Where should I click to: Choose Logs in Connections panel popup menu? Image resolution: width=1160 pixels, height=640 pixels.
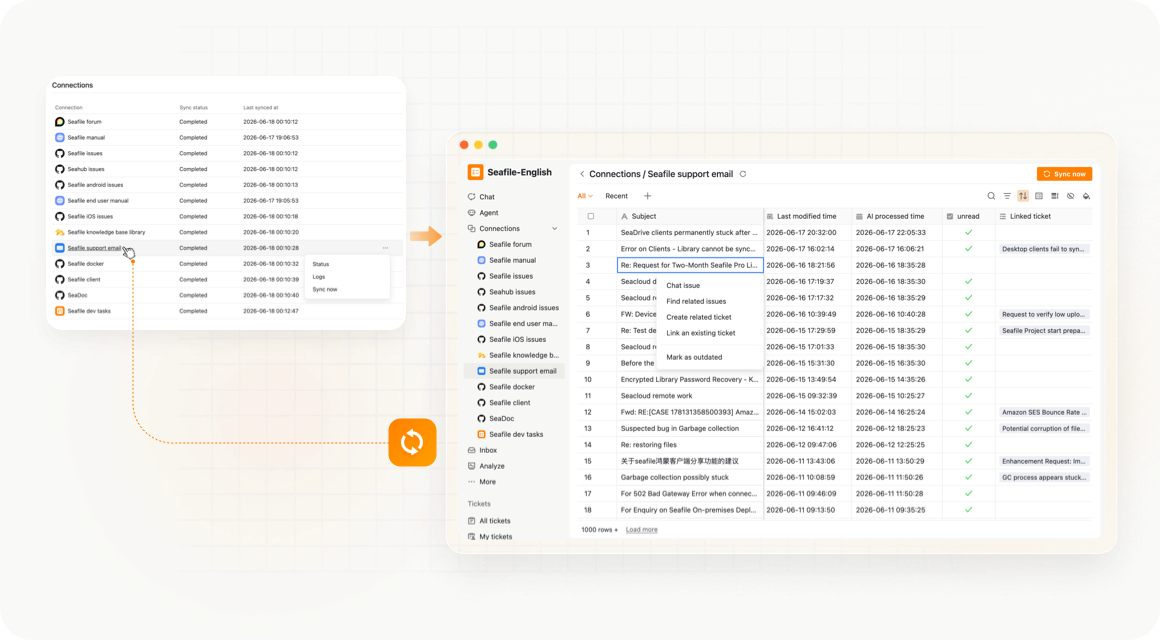(x=318, y=277)
